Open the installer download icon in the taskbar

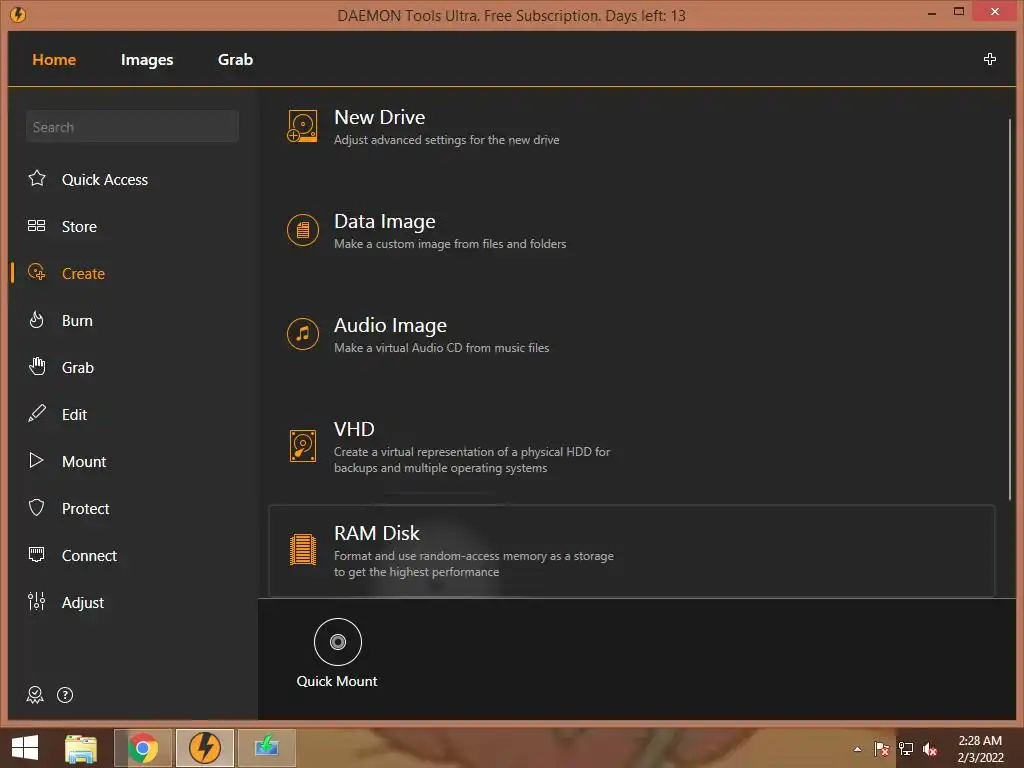click(266, 748)
